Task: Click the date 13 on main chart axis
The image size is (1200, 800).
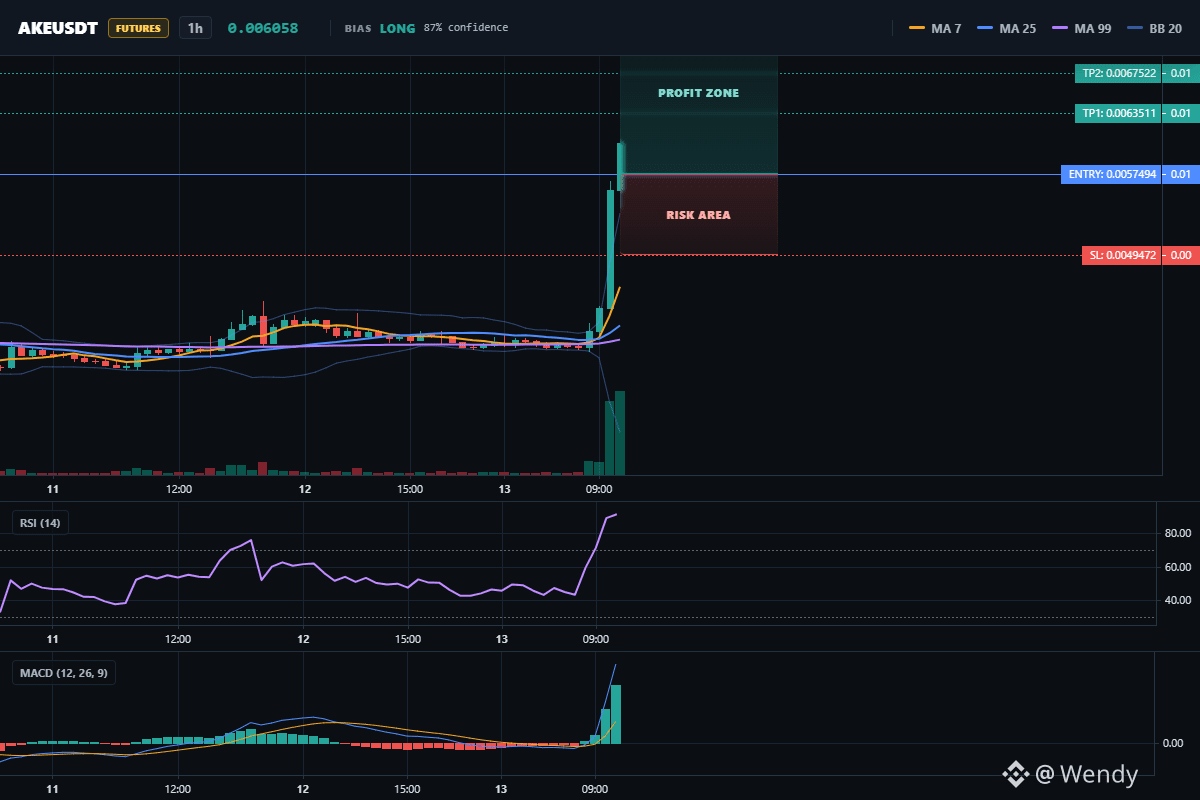Action: point(504,489)
